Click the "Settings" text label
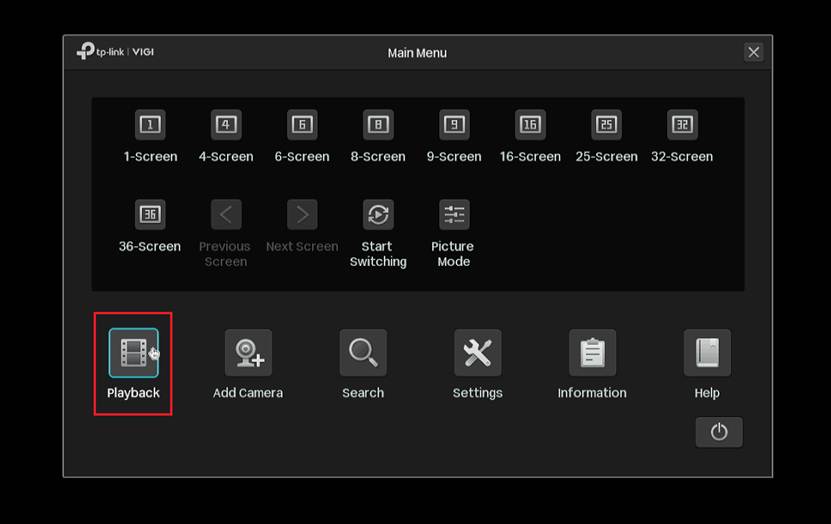The height and width of the screenshot is (524, 831). [x=478, y=393]
